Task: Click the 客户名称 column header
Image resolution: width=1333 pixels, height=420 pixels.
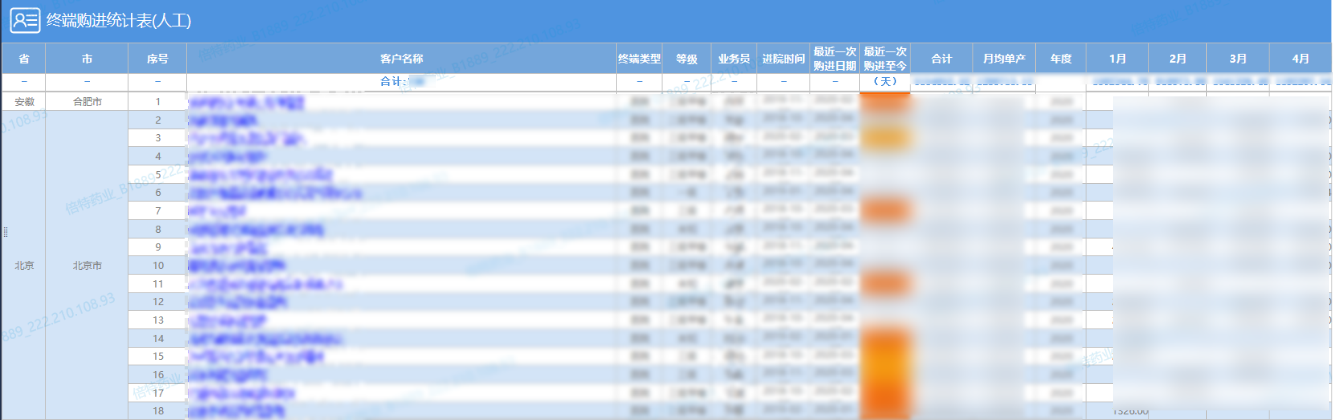Action: pyautogui.click(x=401, y=59)
